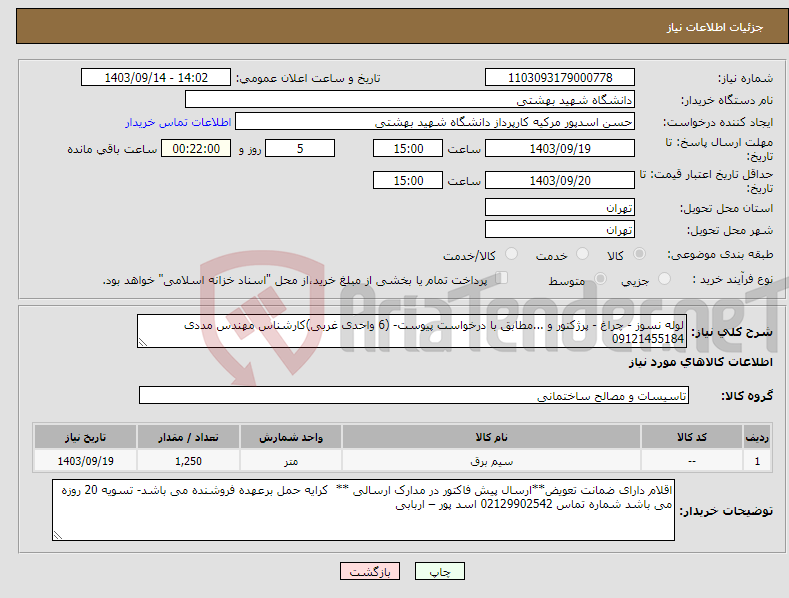Click the resize handle of description textarea
This screenshot has width=789, height=598.
[142, 343]
